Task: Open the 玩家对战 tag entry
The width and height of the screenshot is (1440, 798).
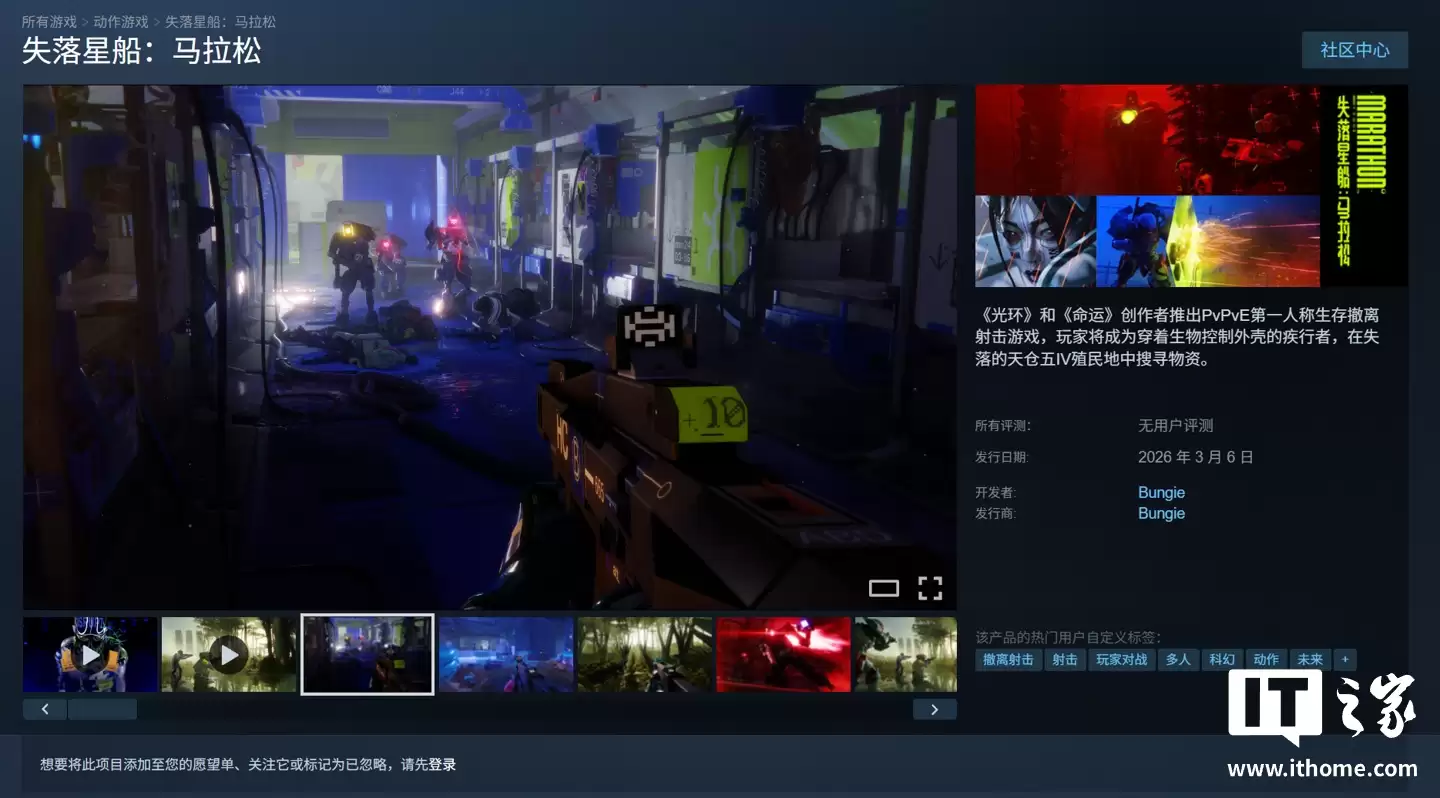Action: click(1121, 660)
